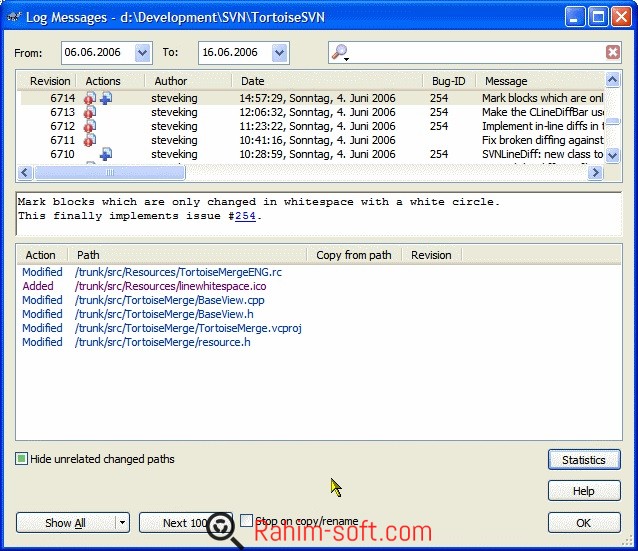Maximize the Log Messages window

tap(598, 17)
